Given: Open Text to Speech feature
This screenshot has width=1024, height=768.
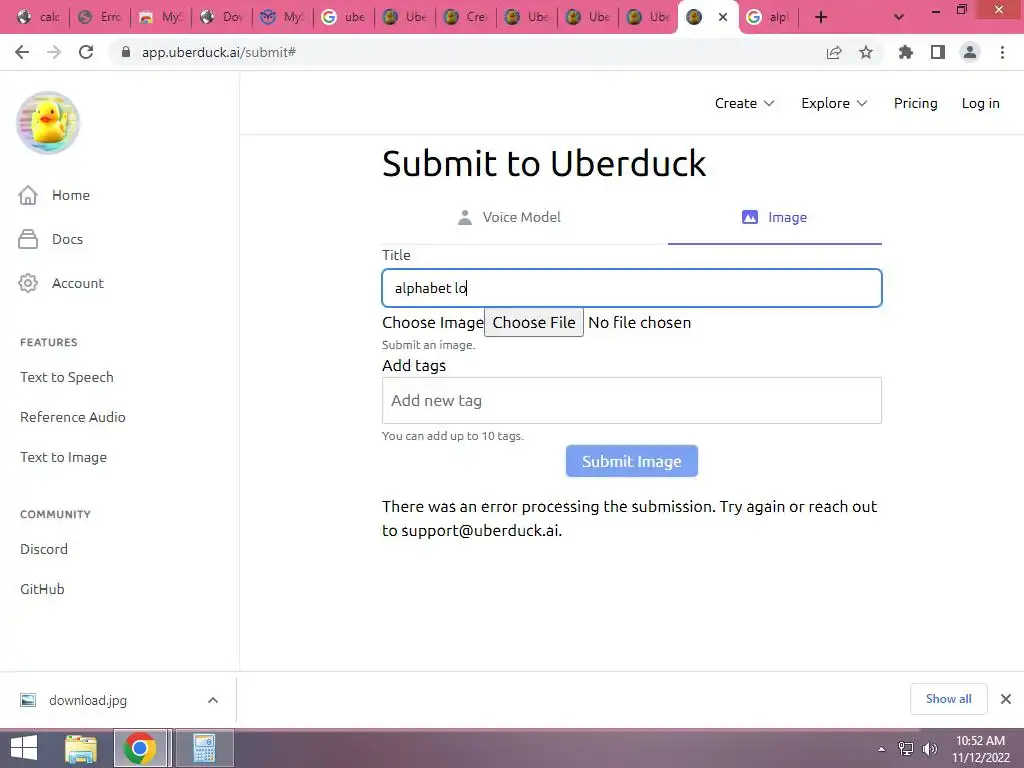Looking at the screenshot, I should coord(67,377).
